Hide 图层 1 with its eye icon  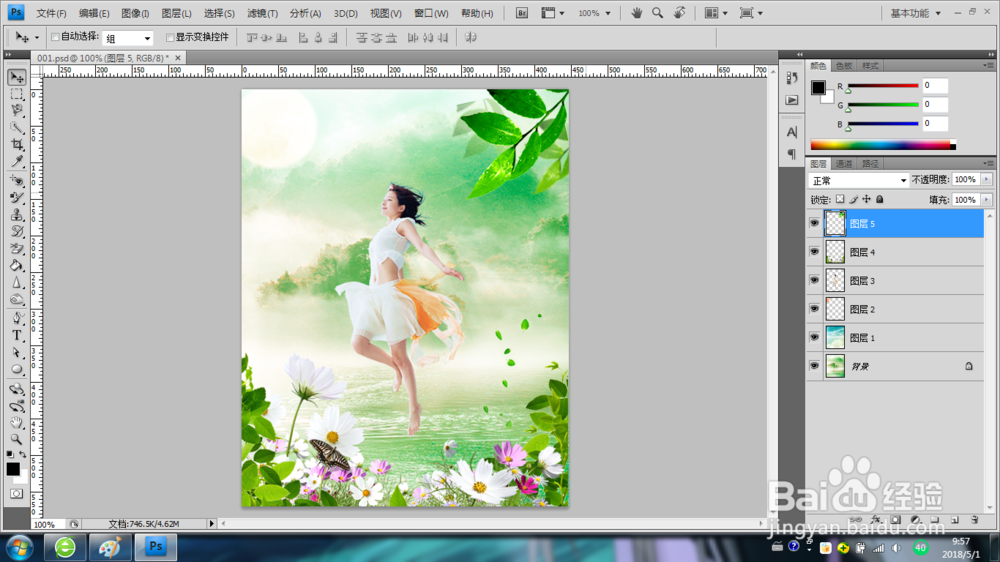[814, 337]
